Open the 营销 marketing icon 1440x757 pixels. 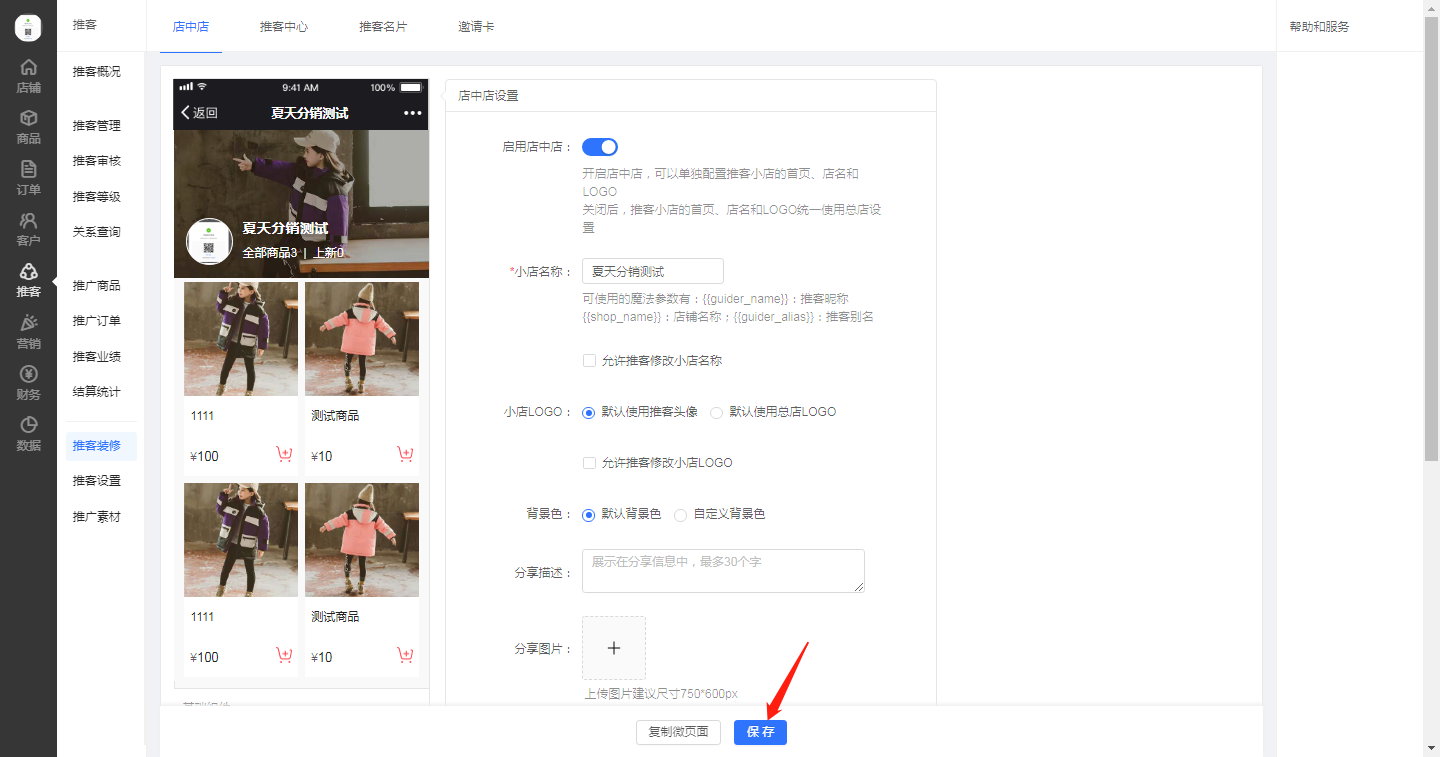click(28, 323)
